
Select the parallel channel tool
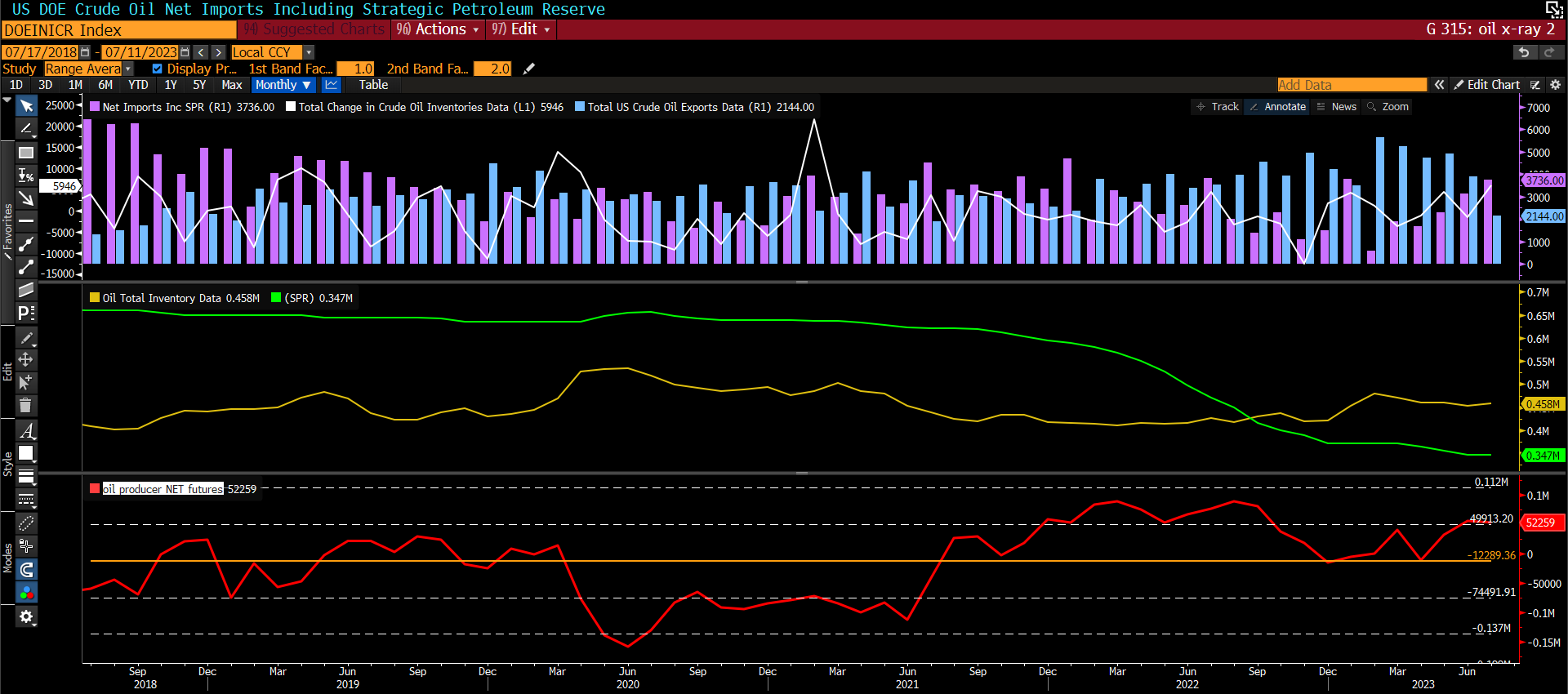pyautogui.click(x=26, y=290)
